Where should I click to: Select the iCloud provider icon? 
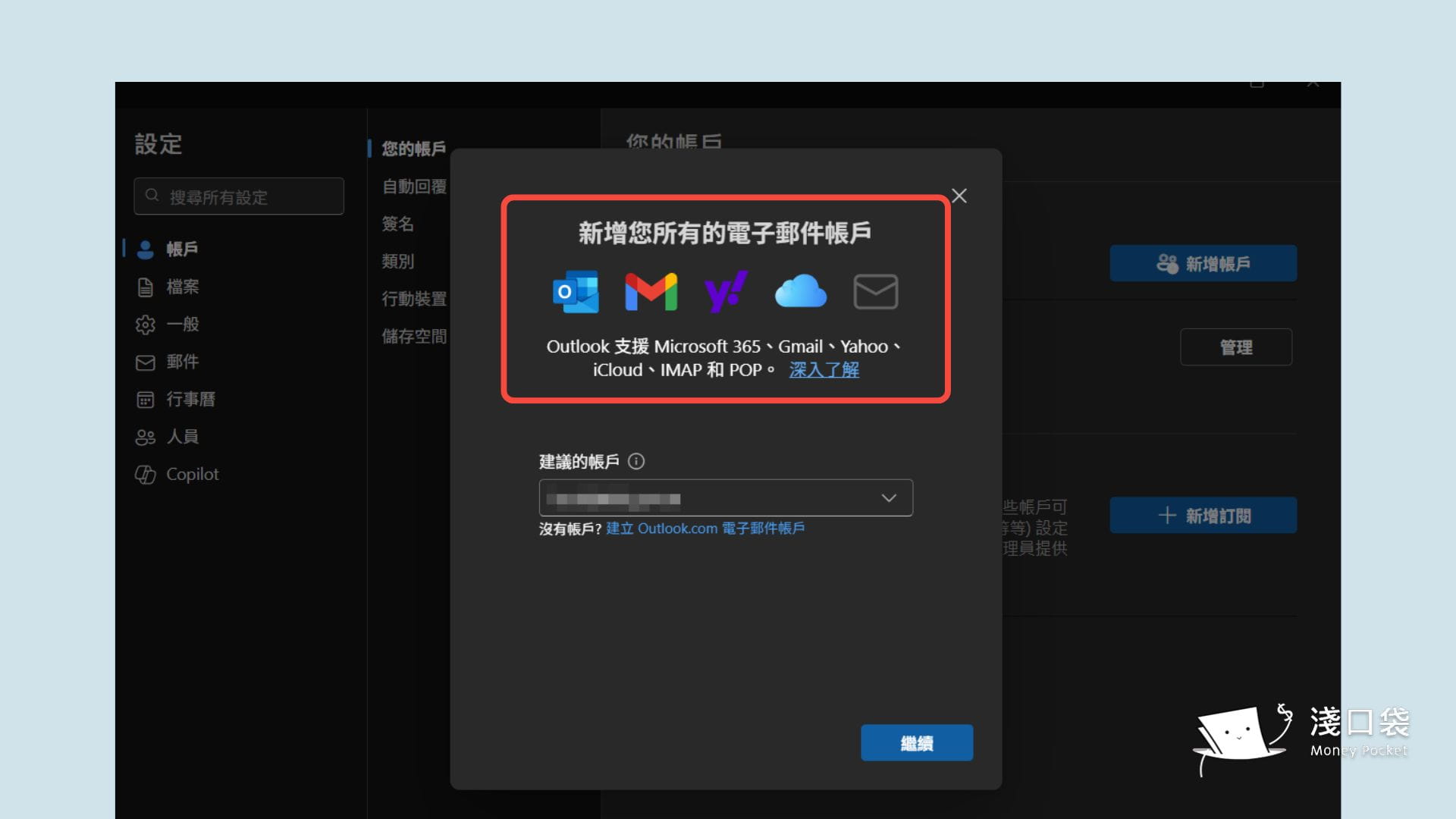[x=802, y=292]
